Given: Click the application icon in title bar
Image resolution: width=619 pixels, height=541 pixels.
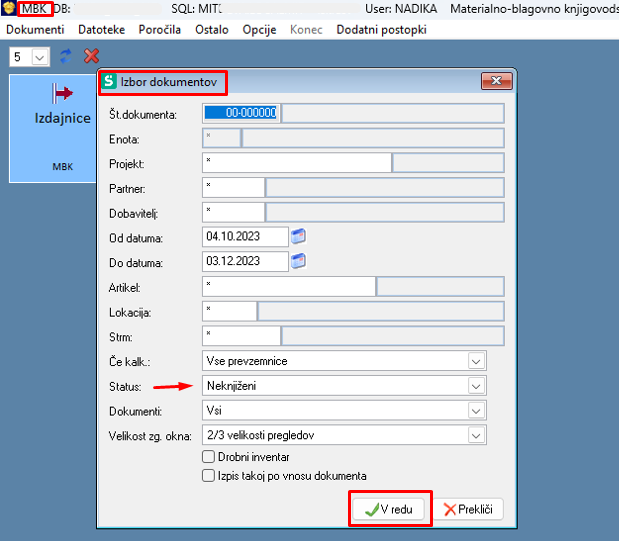Looking at the screenshot, I should tap(9, 8).
